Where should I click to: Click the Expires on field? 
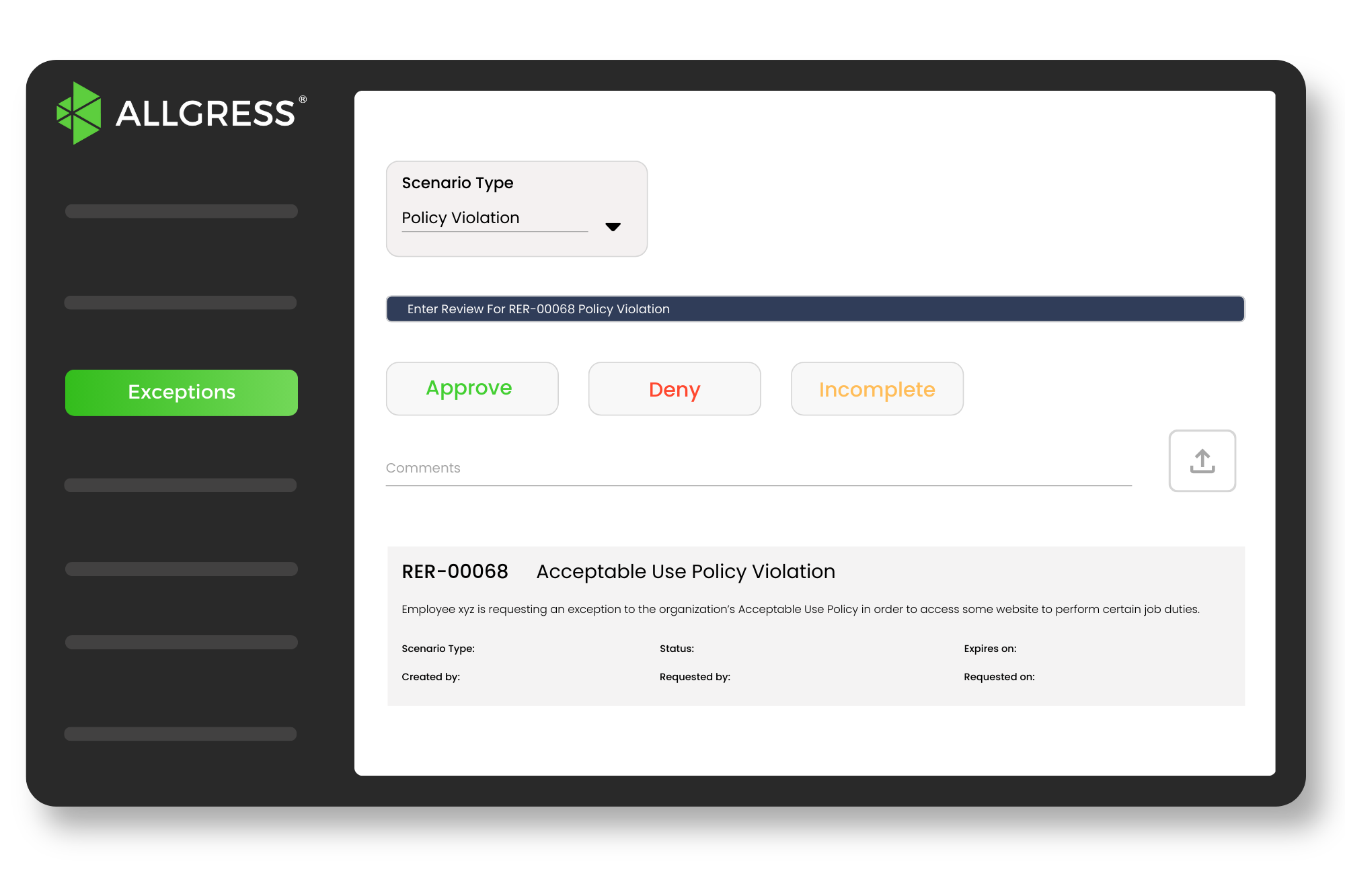click(989, 648)
